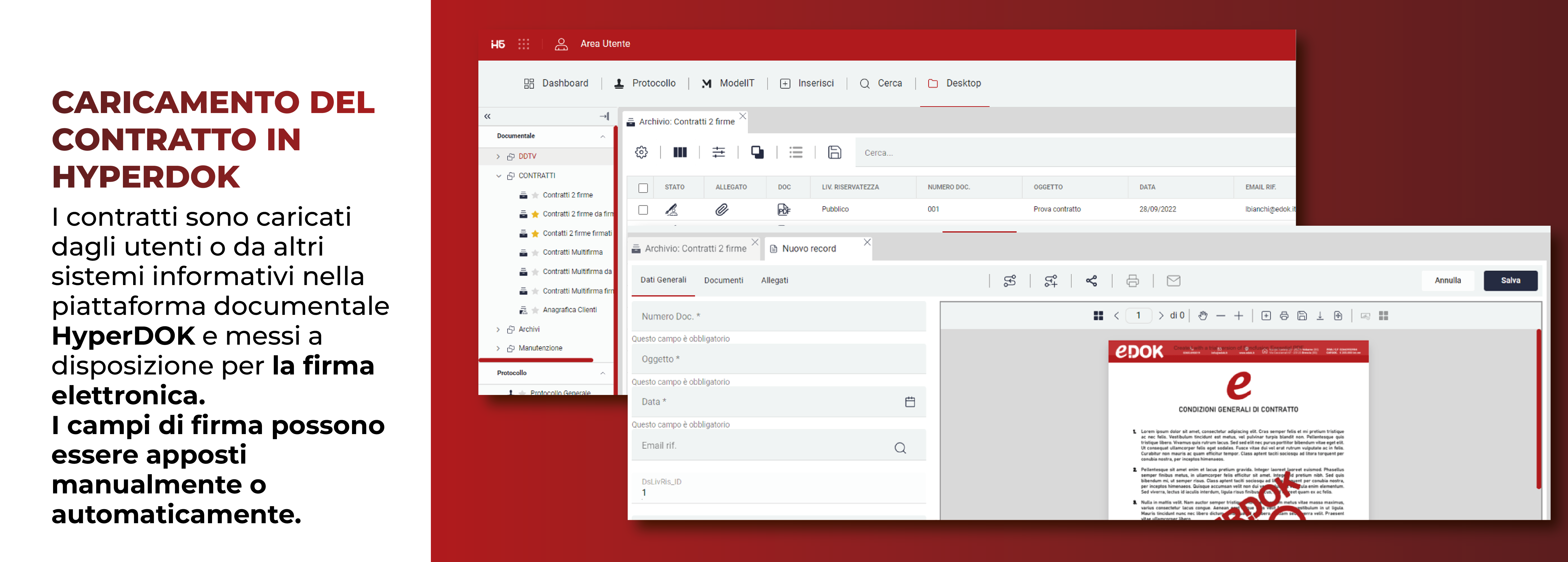This screenshot has width=1568, height=562.
Task: Click the add-workflow route icon with the plus sign
Action: click(1051, 281)
